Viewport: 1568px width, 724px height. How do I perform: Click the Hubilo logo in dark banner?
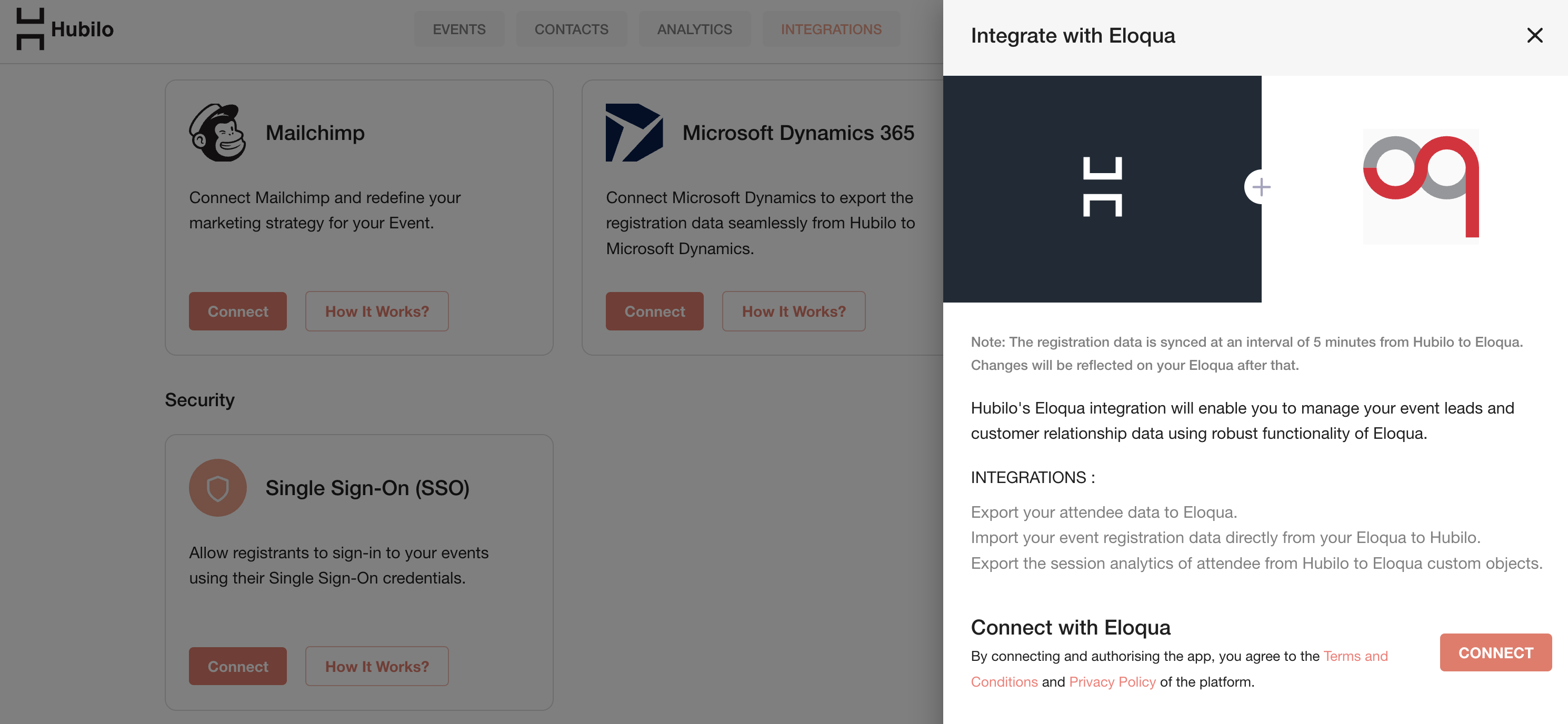[1102, 187]
